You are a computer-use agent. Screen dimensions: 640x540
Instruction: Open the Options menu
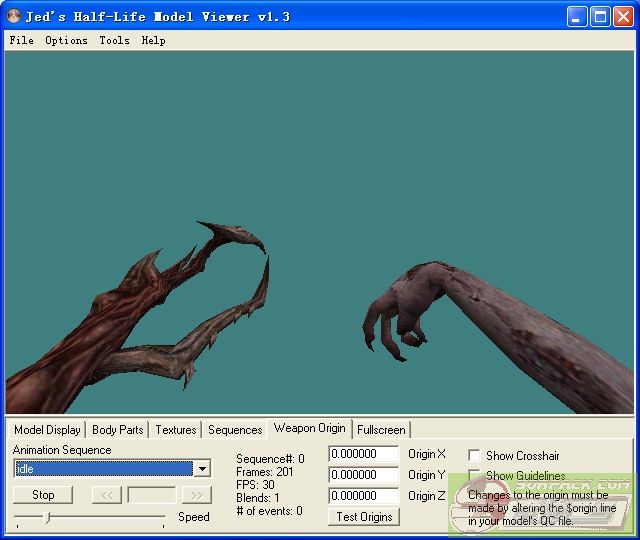(66, 41)
